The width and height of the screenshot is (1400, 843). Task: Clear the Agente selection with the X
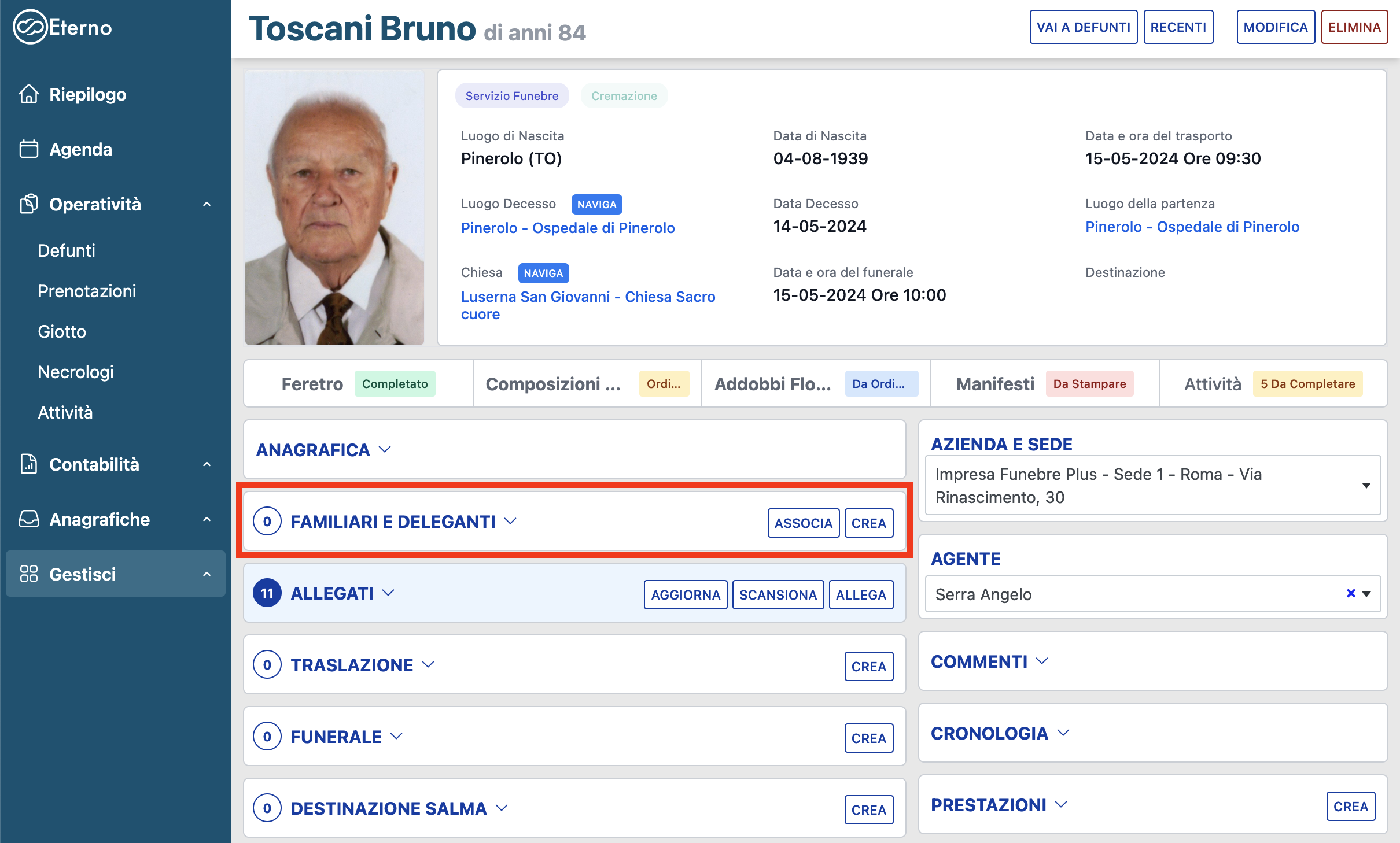point(1351,594)
